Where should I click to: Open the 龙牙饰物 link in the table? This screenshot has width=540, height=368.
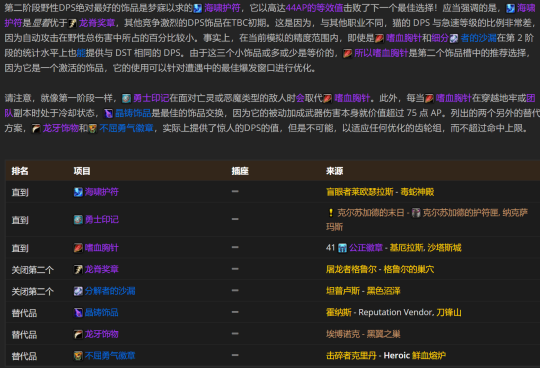[x=102, y=334]
